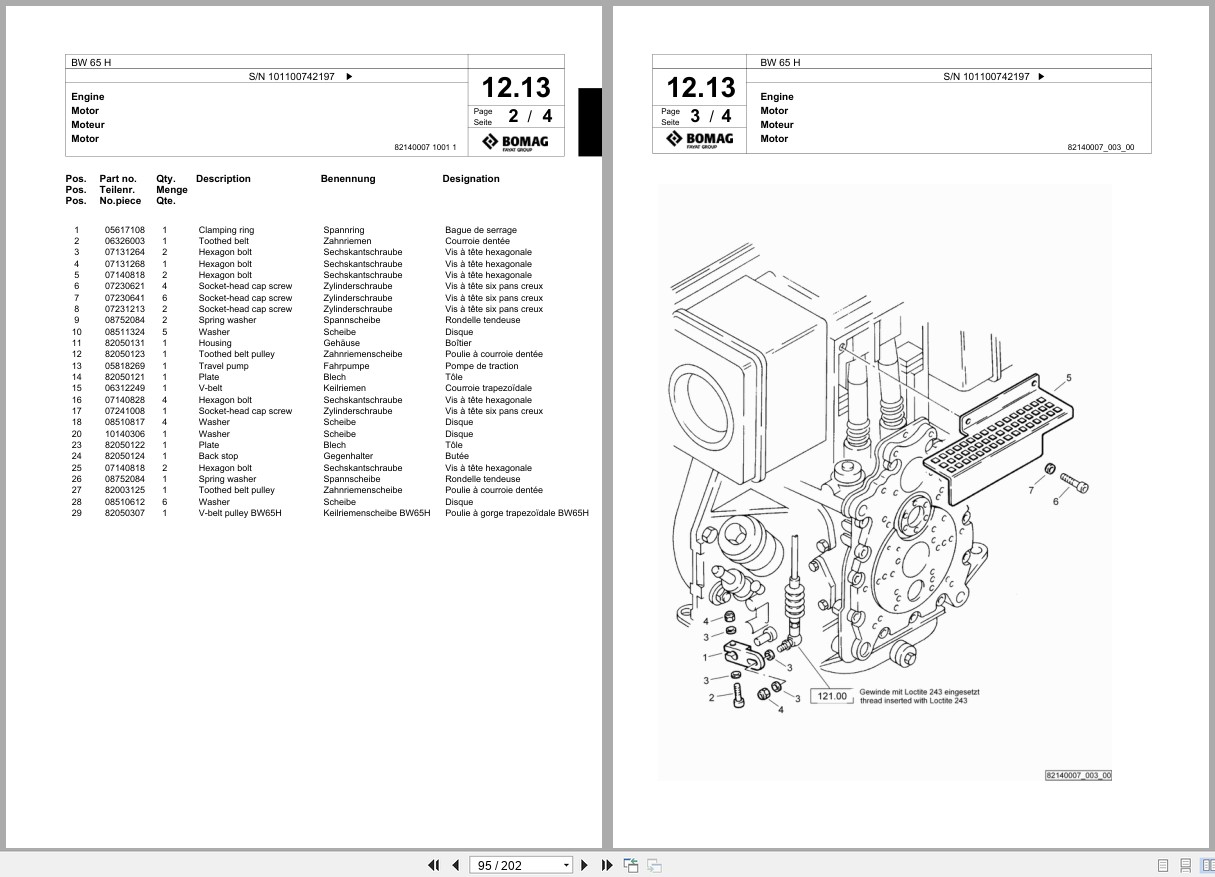Click the large 12.13 number on the right page
This screenshot has height=877, width=1215.
coord(701,87)
